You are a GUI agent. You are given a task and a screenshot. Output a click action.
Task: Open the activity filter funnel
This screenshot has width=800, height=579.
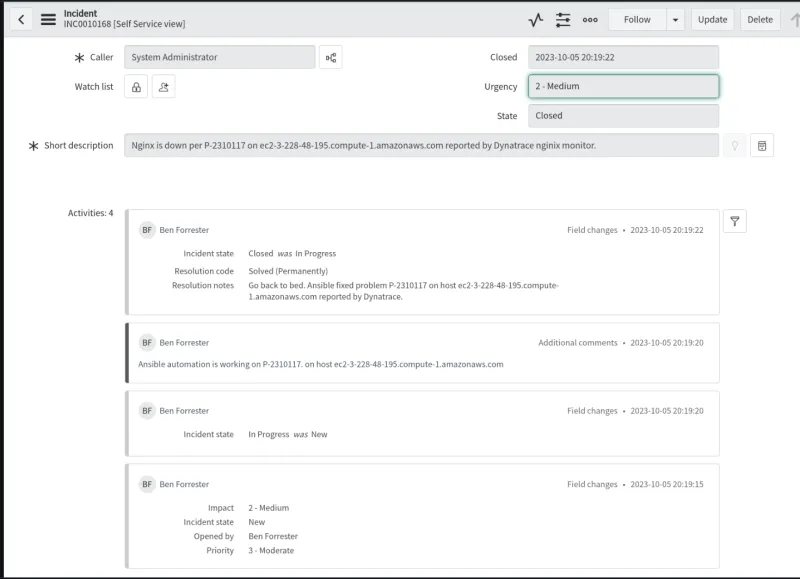(x=735, y=222)
